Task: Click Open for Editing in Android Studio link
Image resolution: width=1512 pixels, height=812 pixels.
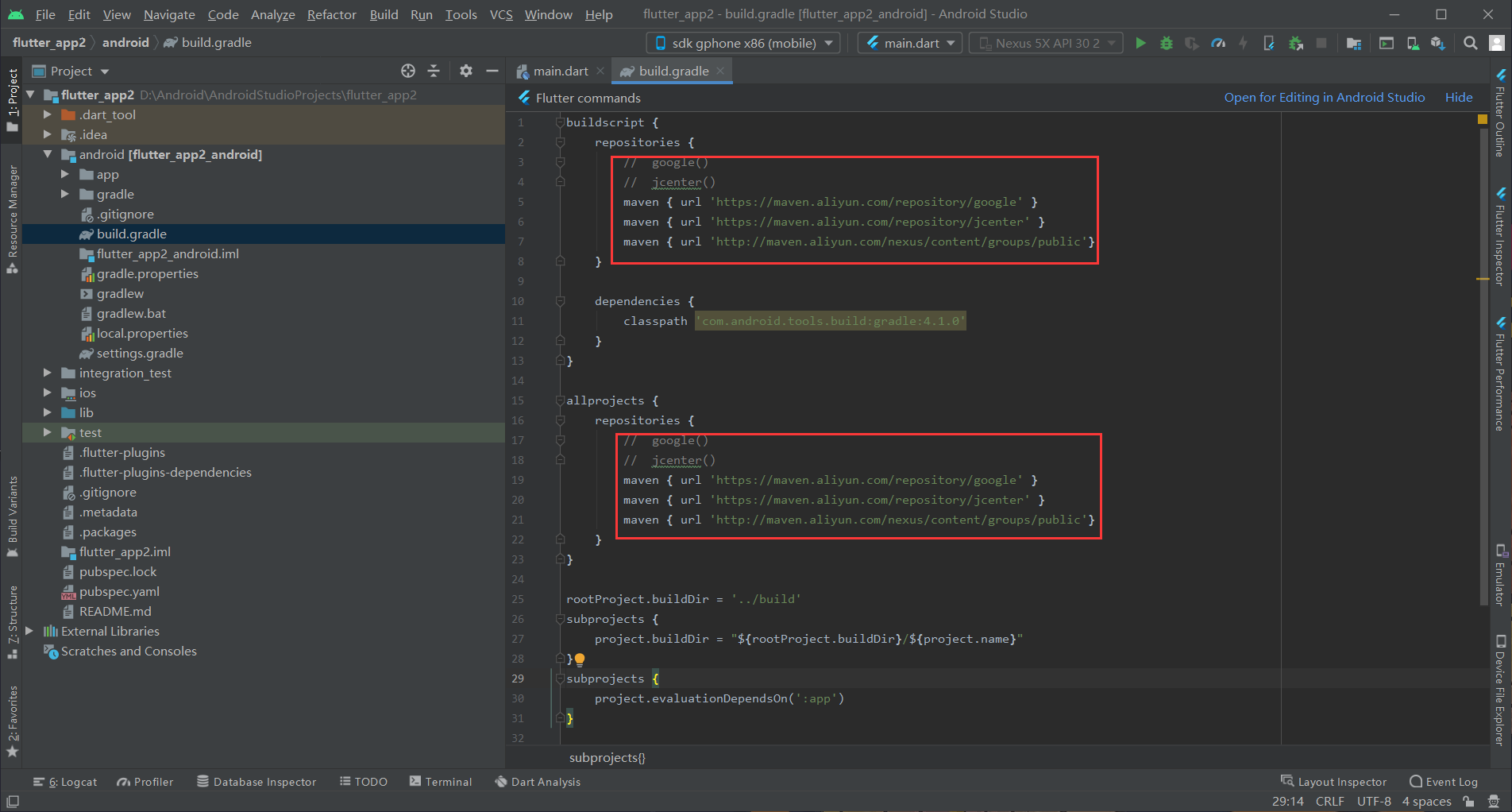Action: pyautogui.click(x=1325, y=97)
